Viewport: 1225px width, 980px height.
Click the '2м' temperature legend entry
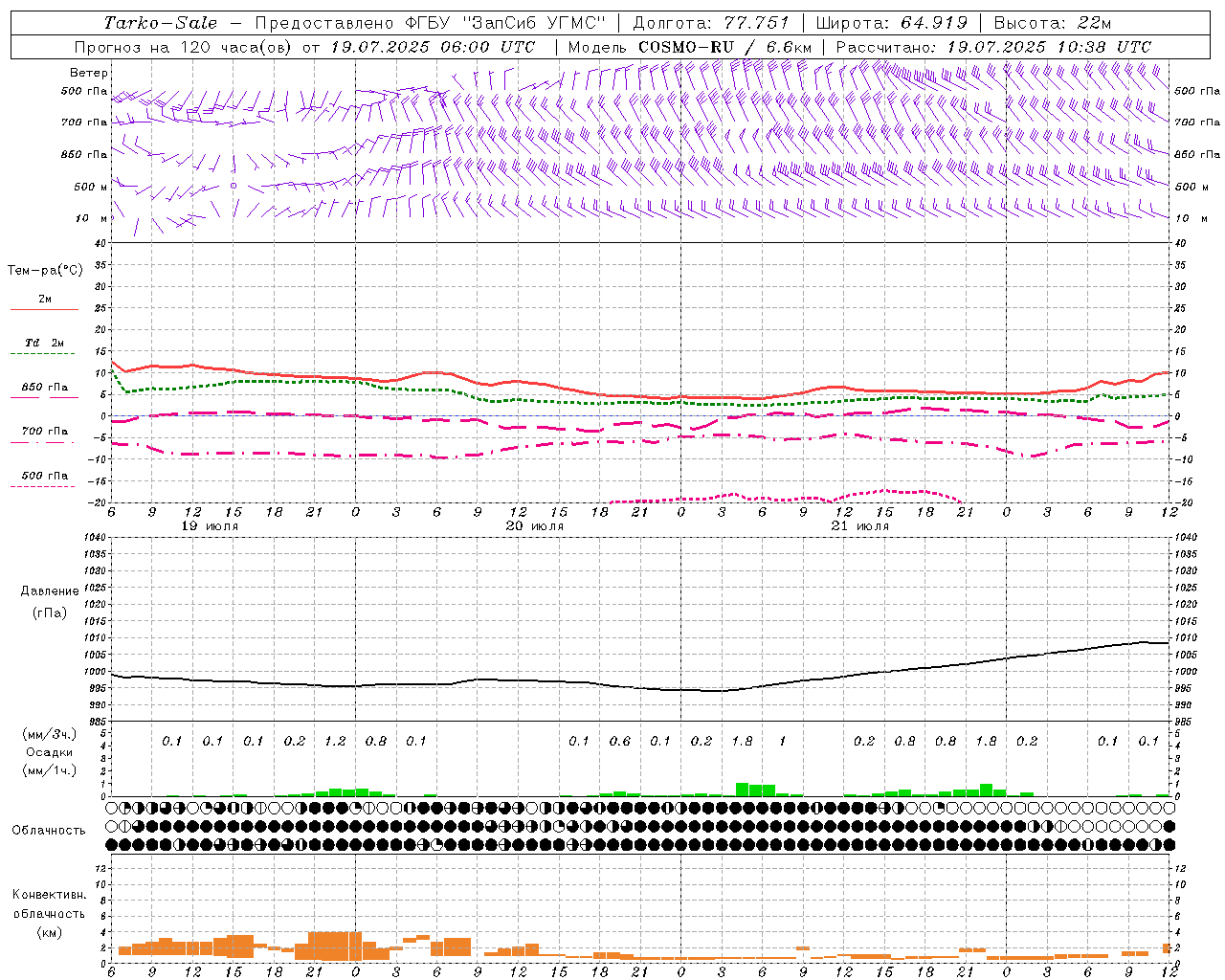(45, 300)
